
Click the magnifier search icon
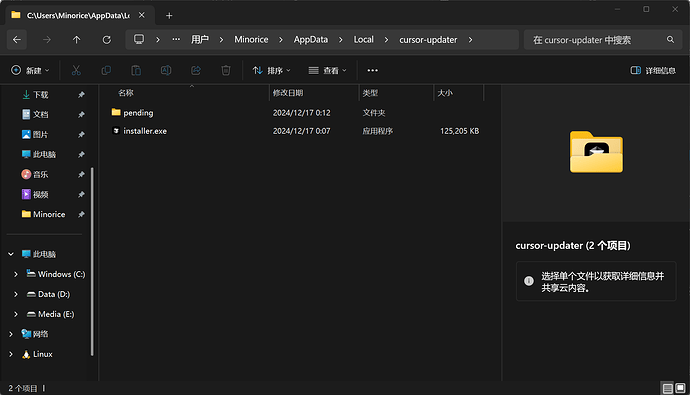tap(670, 40)
